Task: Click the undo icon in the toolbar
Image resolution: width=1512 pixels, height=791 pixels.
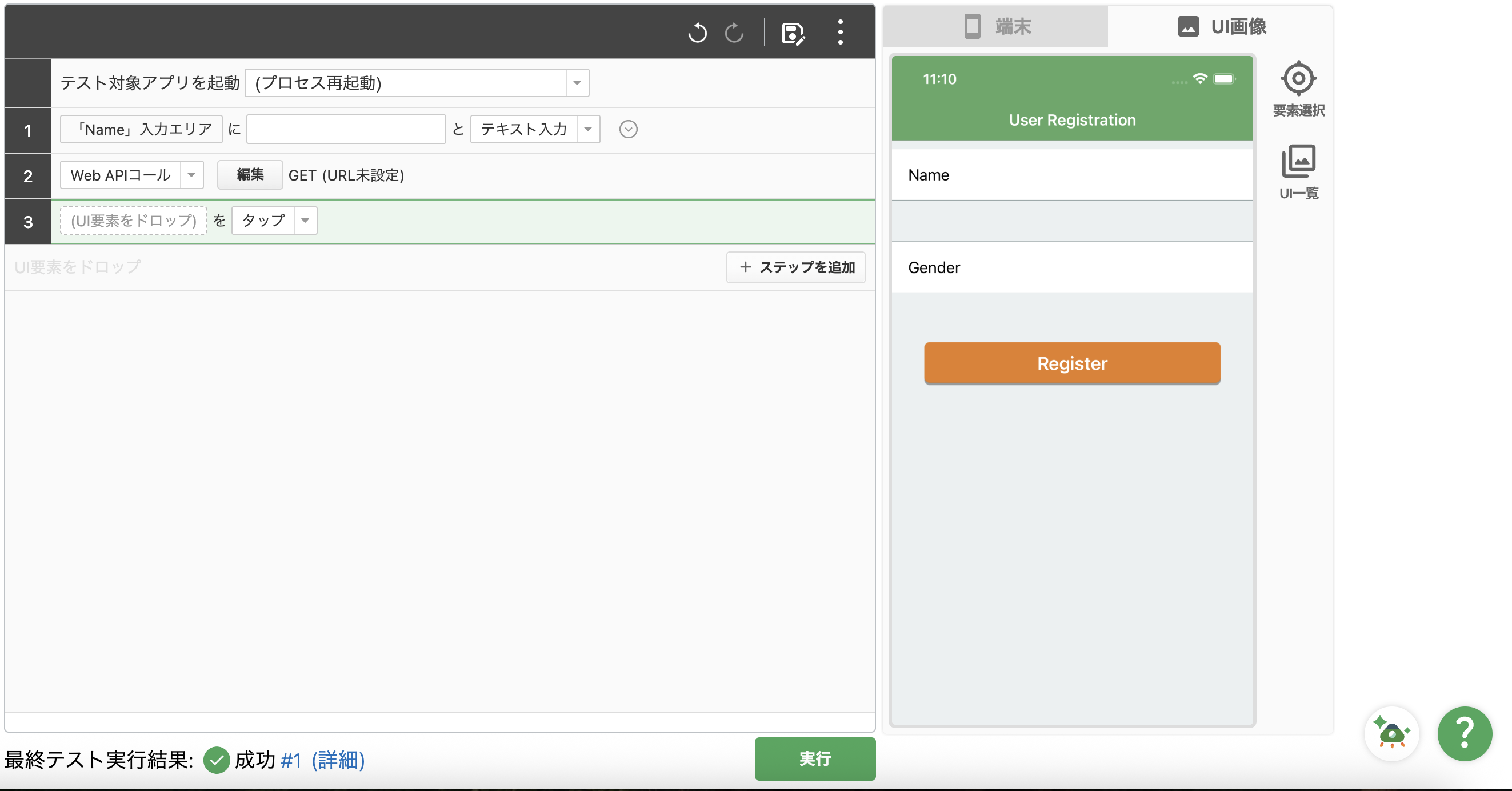Action: point(697,33)
